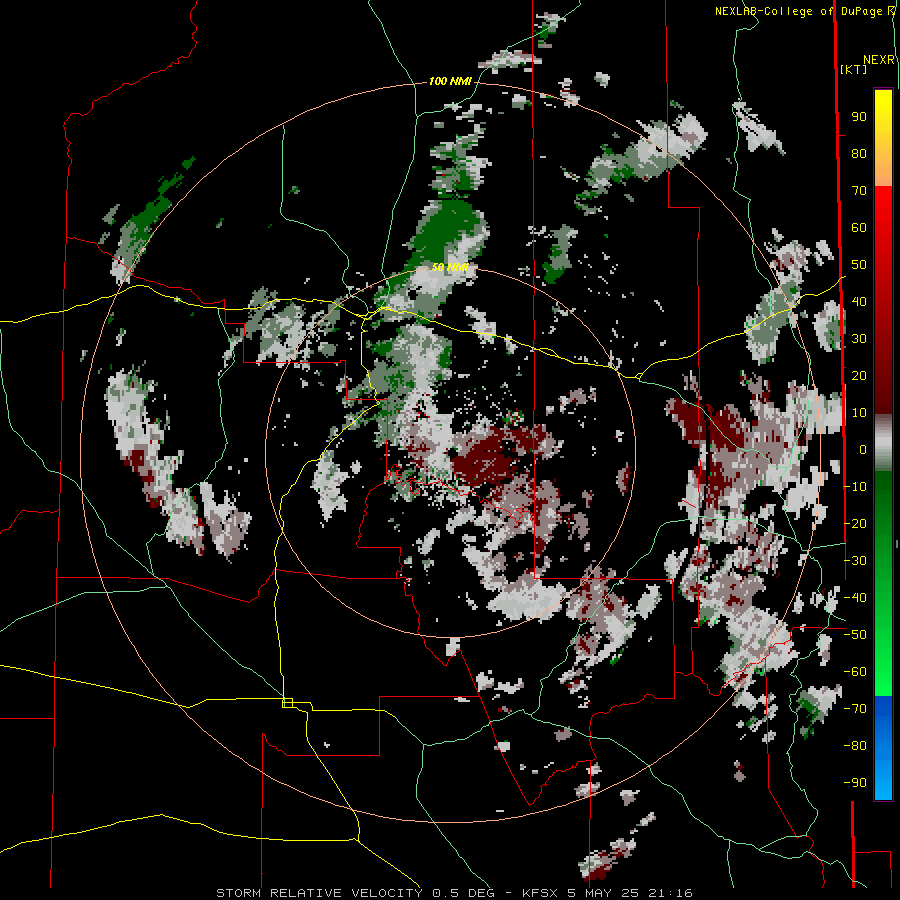Click the 100 NMI range ring label
The height and width of the screenshot is (900, 900).
tap(450, 81)
